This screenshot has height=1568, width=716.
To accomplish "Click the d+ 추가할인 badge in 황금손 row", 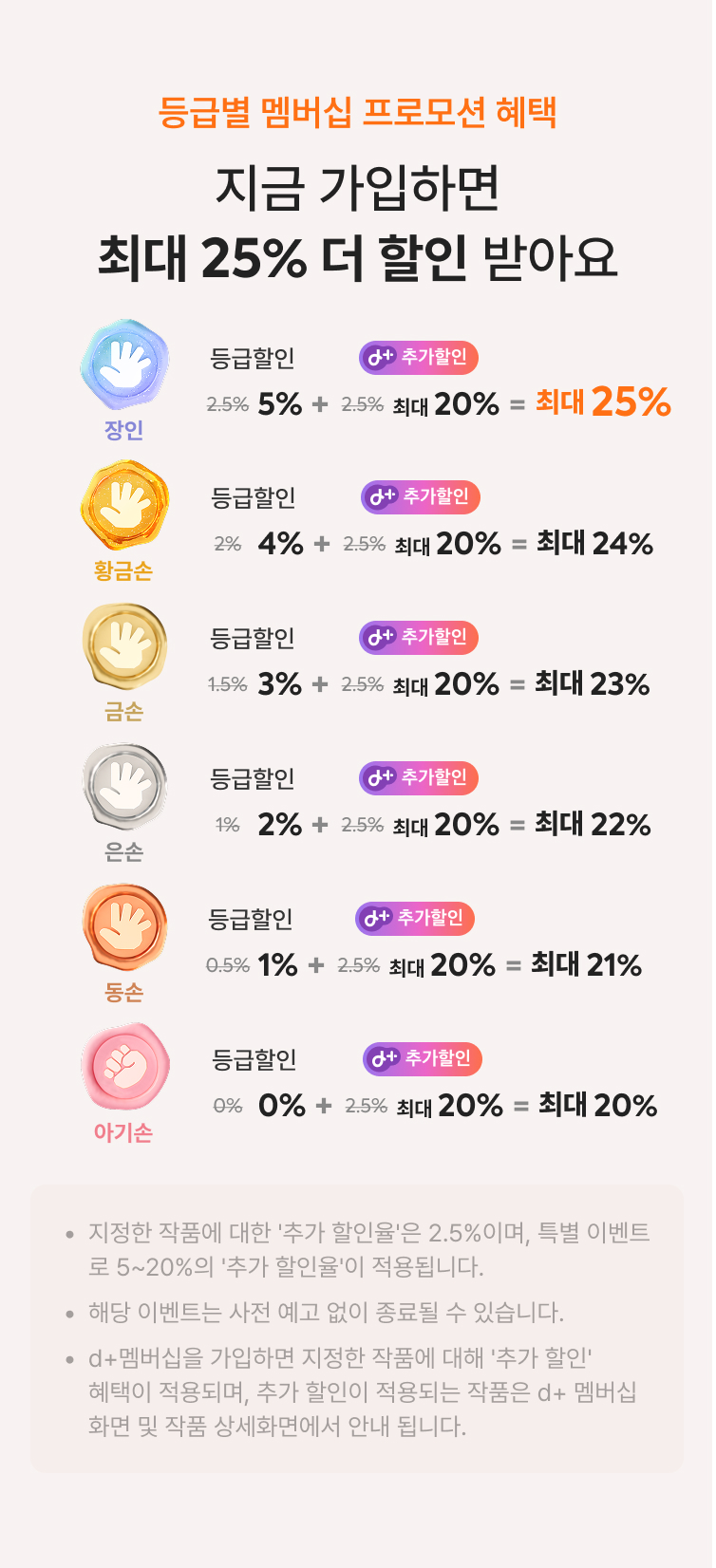I will coord(420,496).
